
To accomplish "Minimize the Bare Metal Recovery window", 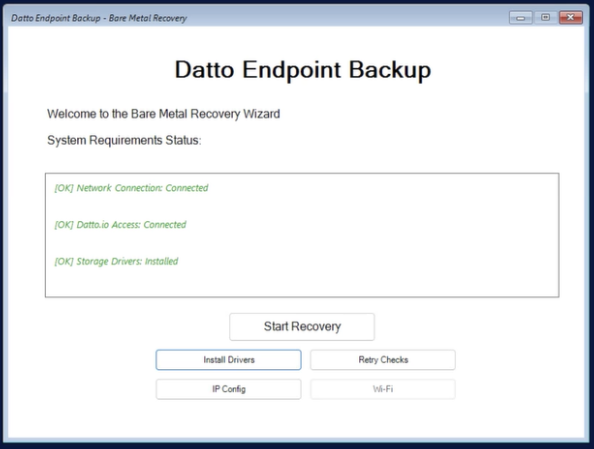I will 521,17.
